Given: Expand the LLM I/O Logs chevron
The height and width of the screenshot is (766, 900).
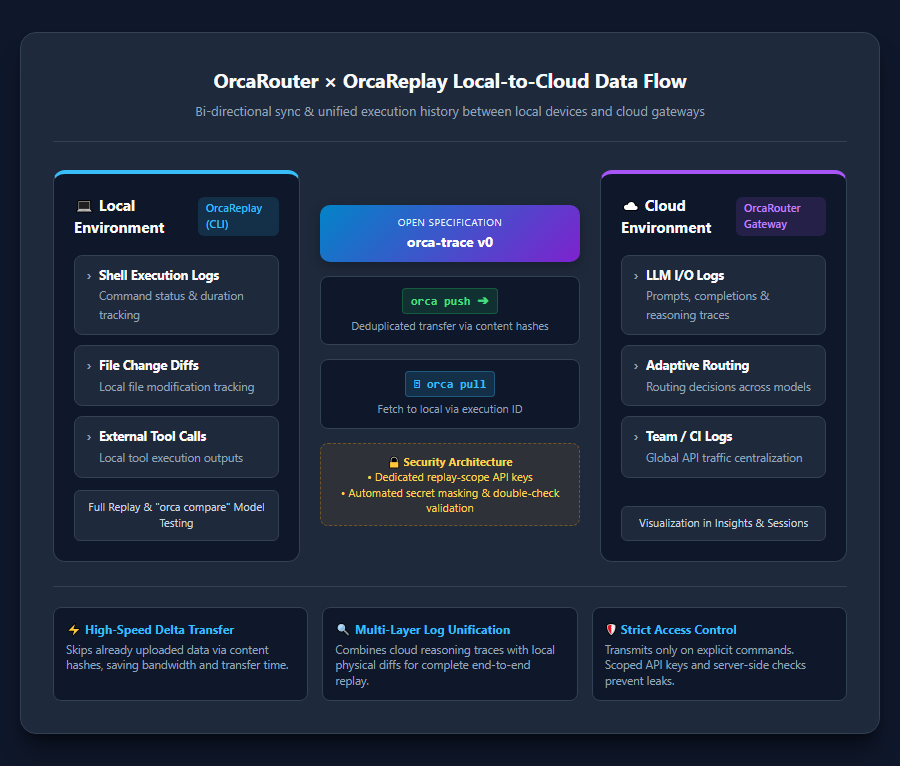Looking at the screenshot, I should click(636, 277).
